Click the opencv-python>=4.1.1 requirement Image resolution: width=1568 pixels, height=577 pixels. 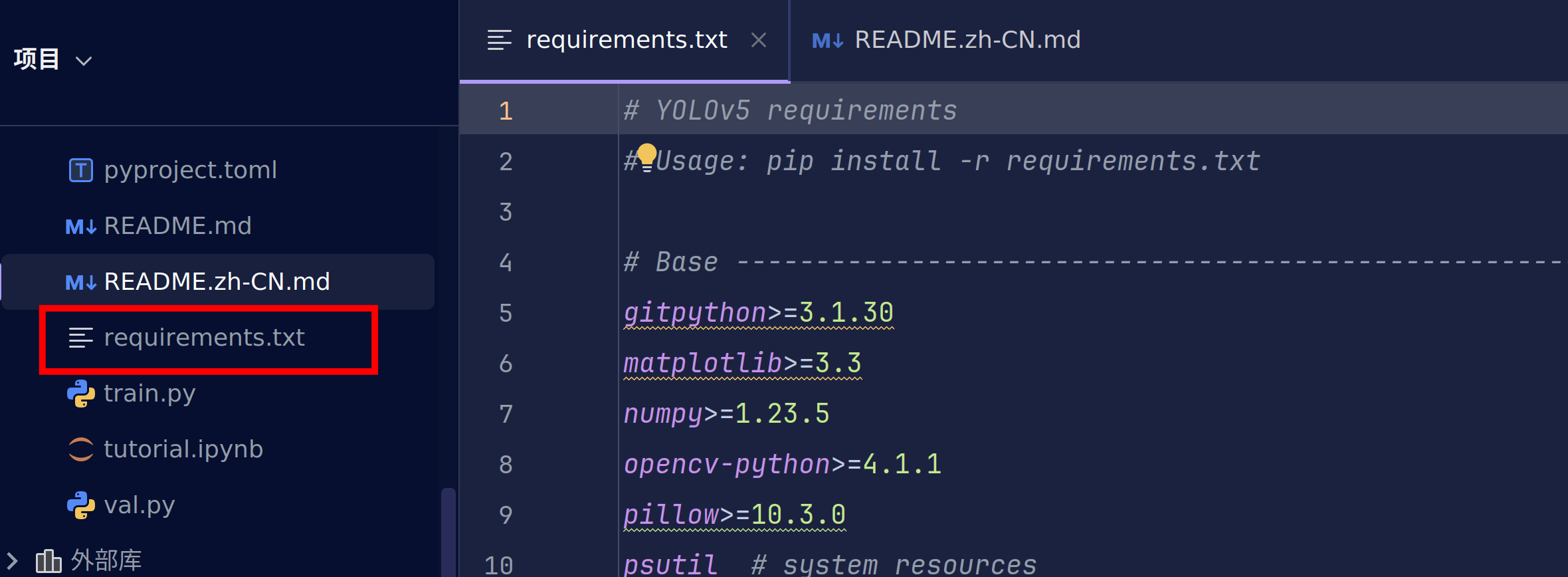tap(783, 464)
